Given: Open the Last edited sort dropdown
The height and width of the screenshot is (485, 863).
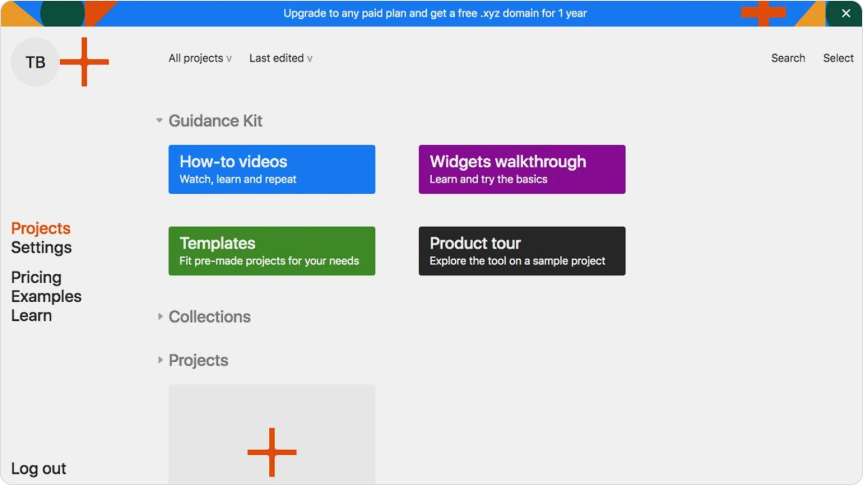Looking at the screenshot, I should point(280,58).
